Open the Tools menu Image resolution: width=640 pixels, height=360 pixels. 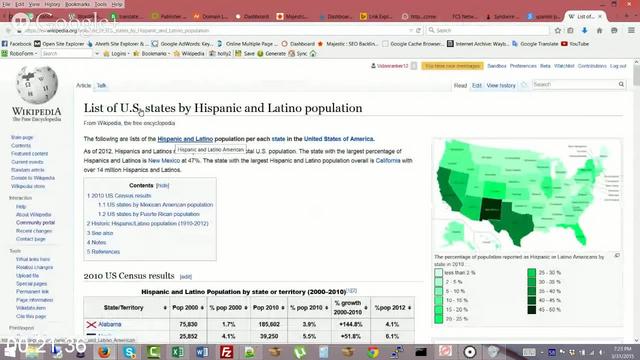click(100, 4)
